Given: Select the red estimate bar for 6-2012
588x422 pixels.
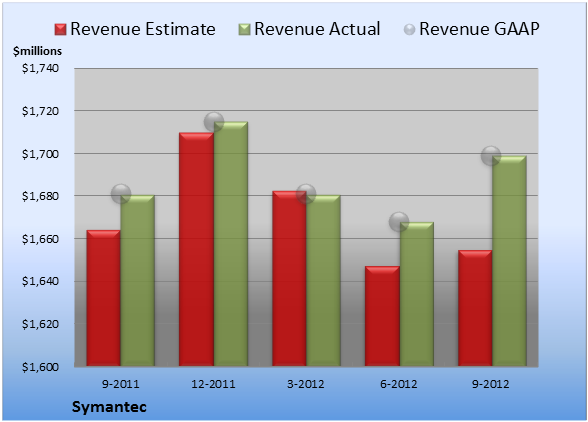Looking at the screenshot, I should coord(382,316).
